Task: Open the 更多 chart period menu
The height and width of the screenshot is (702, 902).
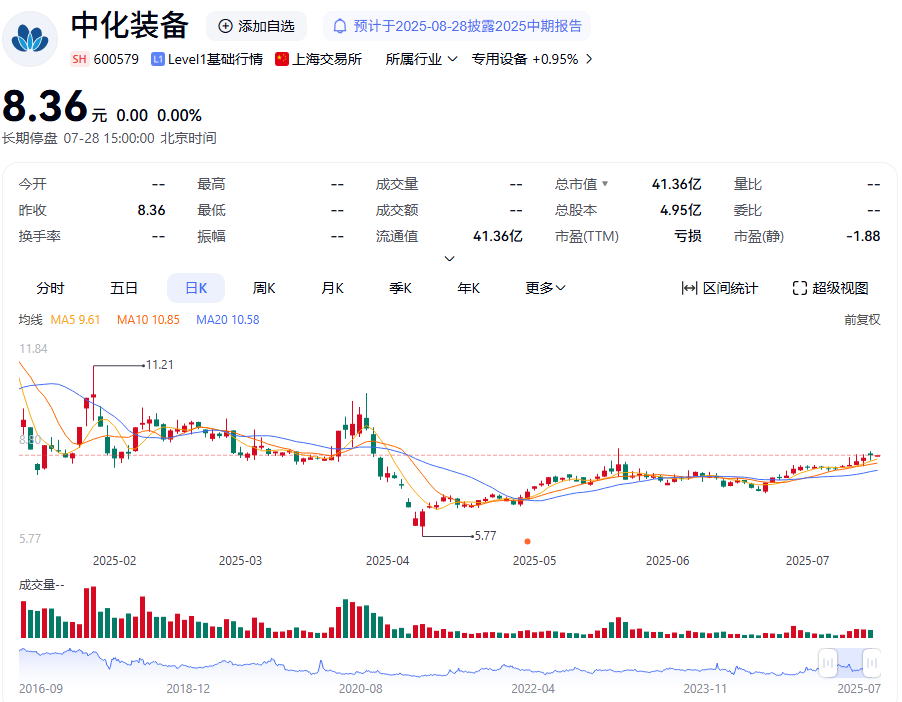Action: [545, 288]
